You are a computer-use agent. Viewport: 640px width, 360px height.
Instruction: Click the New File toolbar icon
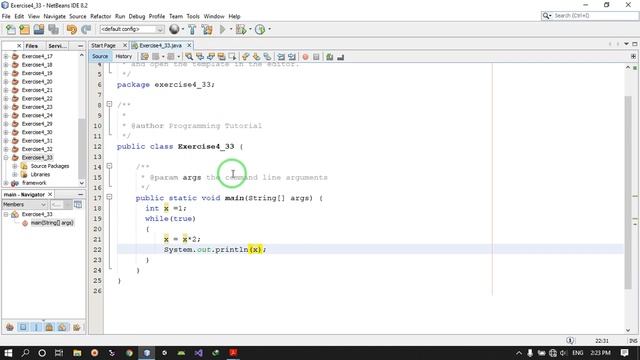tap(11, 29)
